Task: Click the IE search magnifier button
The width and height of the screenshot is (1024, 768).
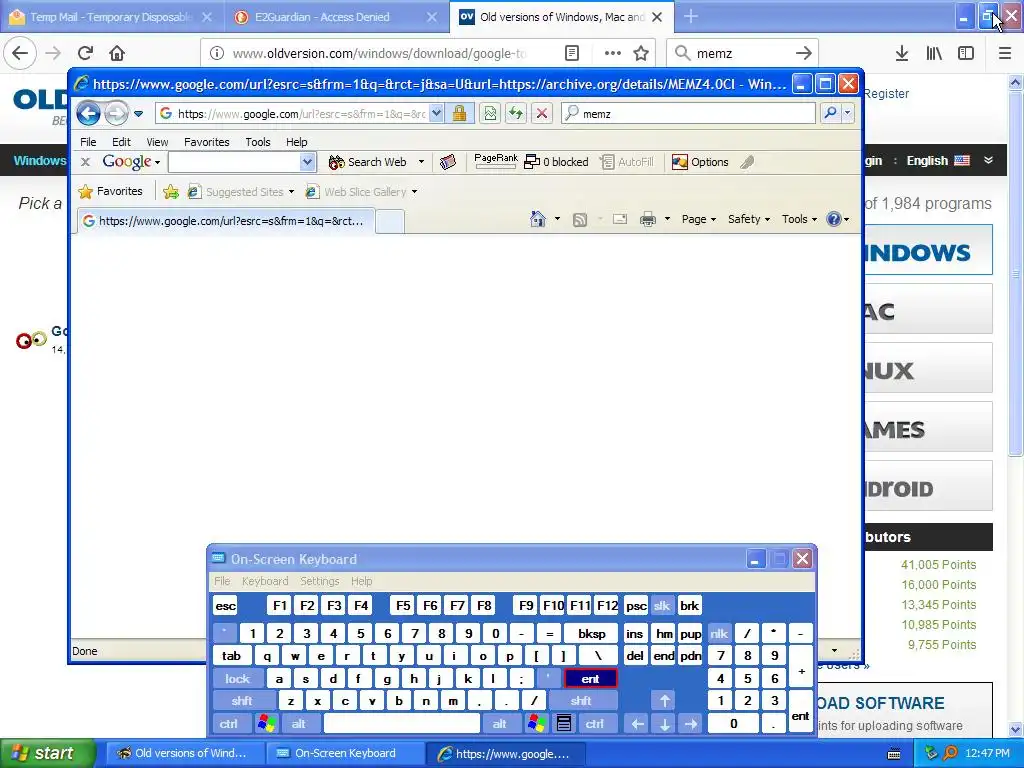Action: coord(830,114)
